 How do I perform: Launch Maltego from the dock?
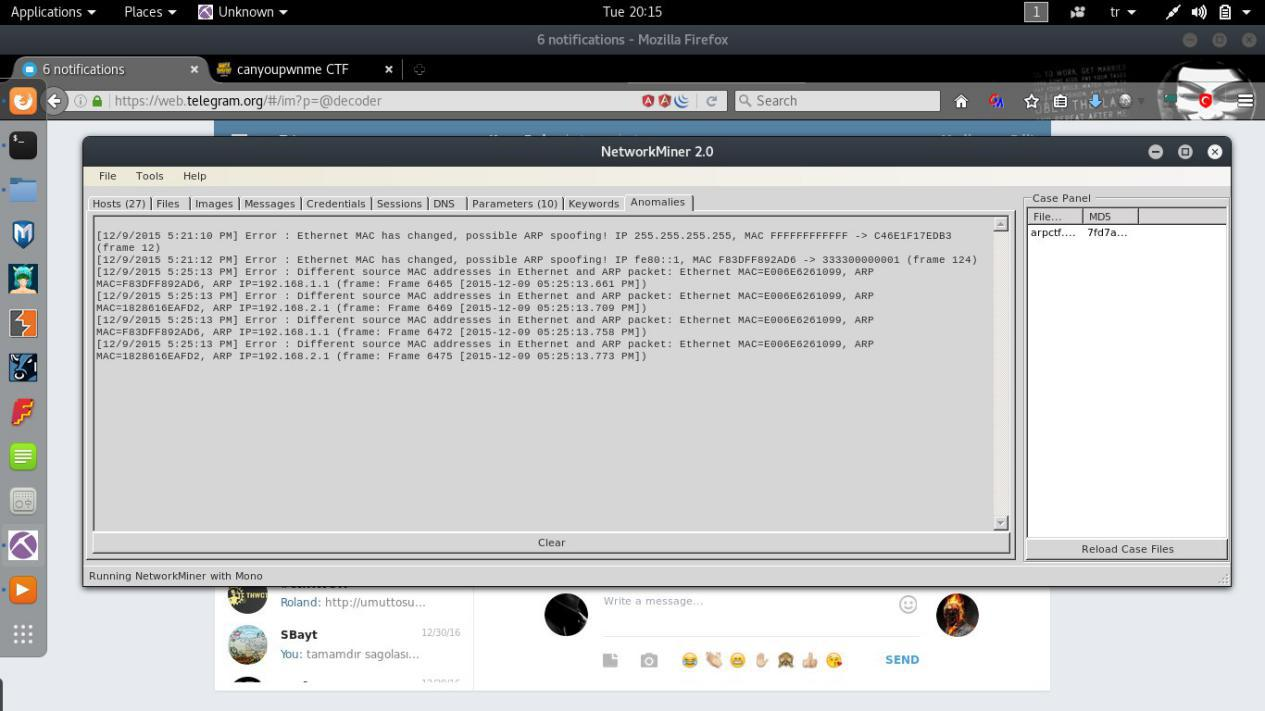[23, 234]
